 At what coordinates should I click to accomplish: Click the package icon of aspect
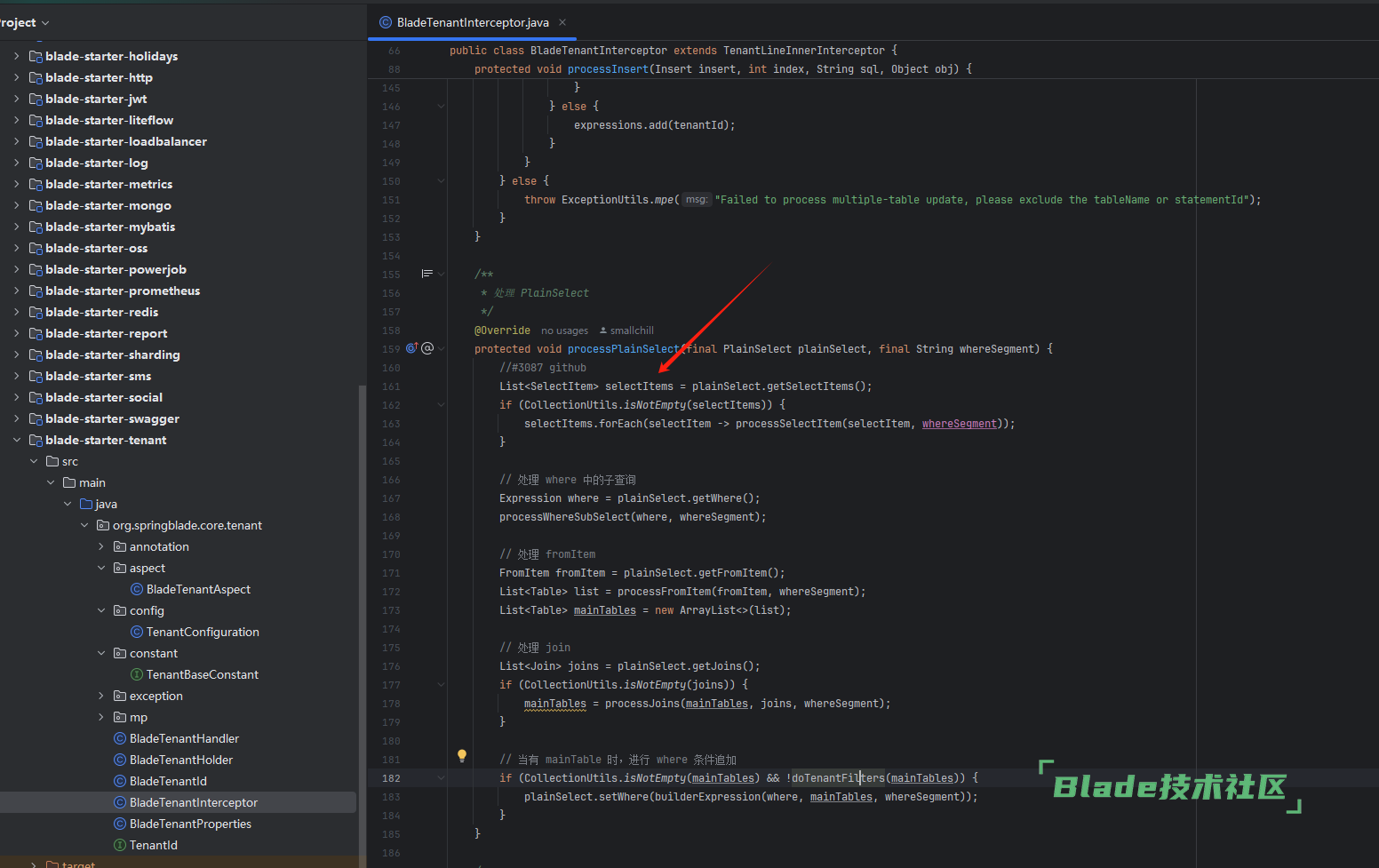coord(120,568)
